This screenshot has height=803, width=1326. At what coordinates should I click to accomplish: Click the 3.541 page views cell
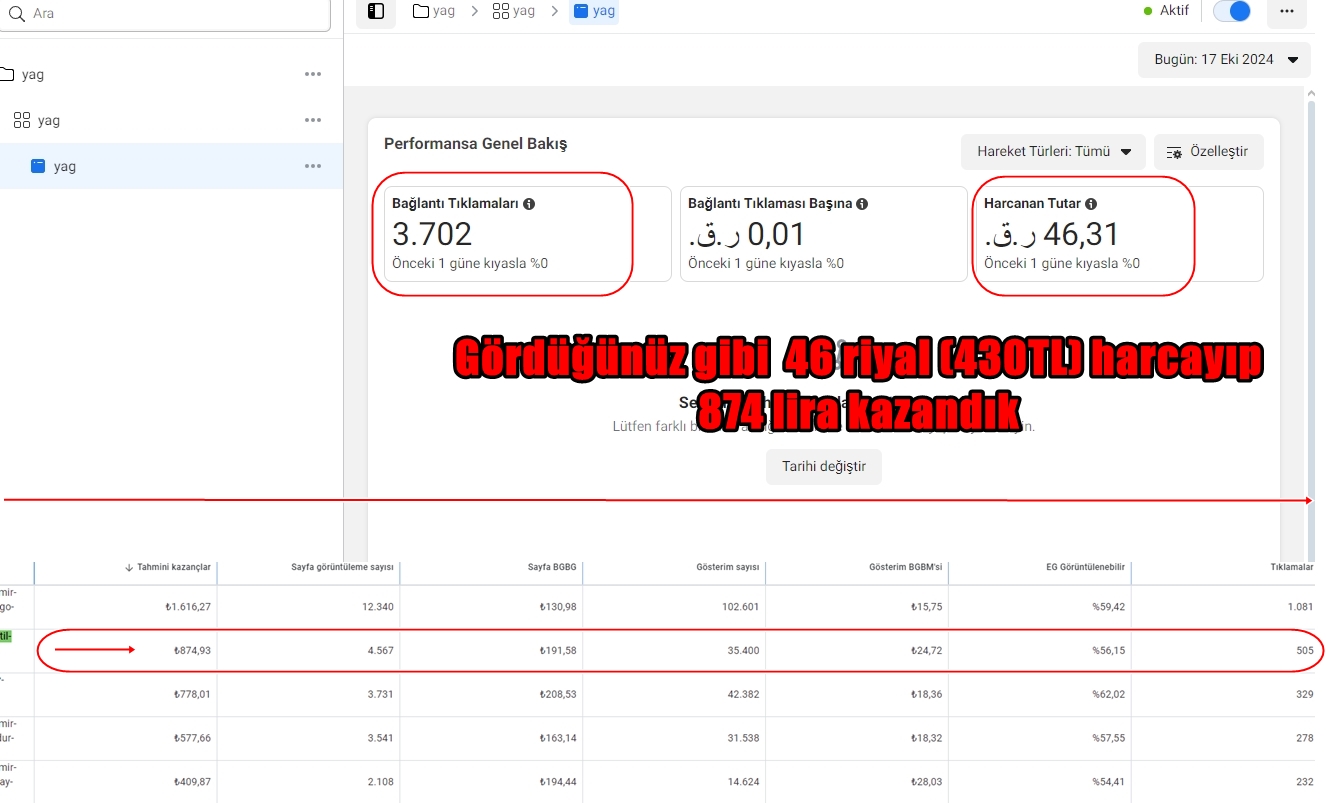point(380,738)
